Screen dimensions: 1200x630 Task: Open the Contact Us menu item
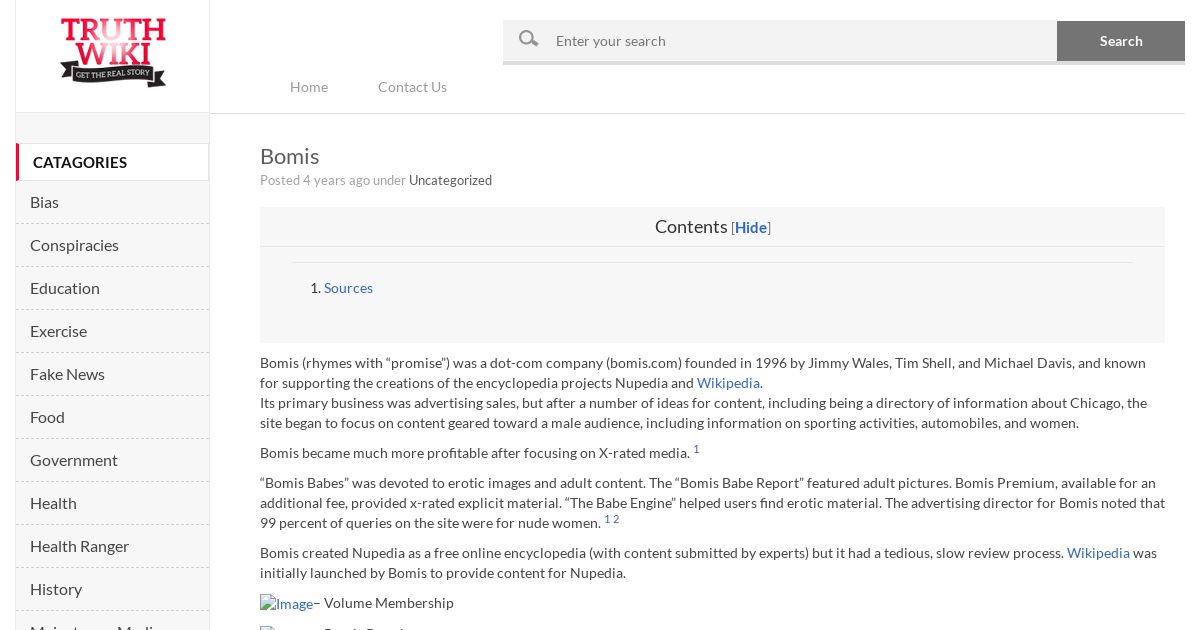pyautogui.click(x=412, y=87)
